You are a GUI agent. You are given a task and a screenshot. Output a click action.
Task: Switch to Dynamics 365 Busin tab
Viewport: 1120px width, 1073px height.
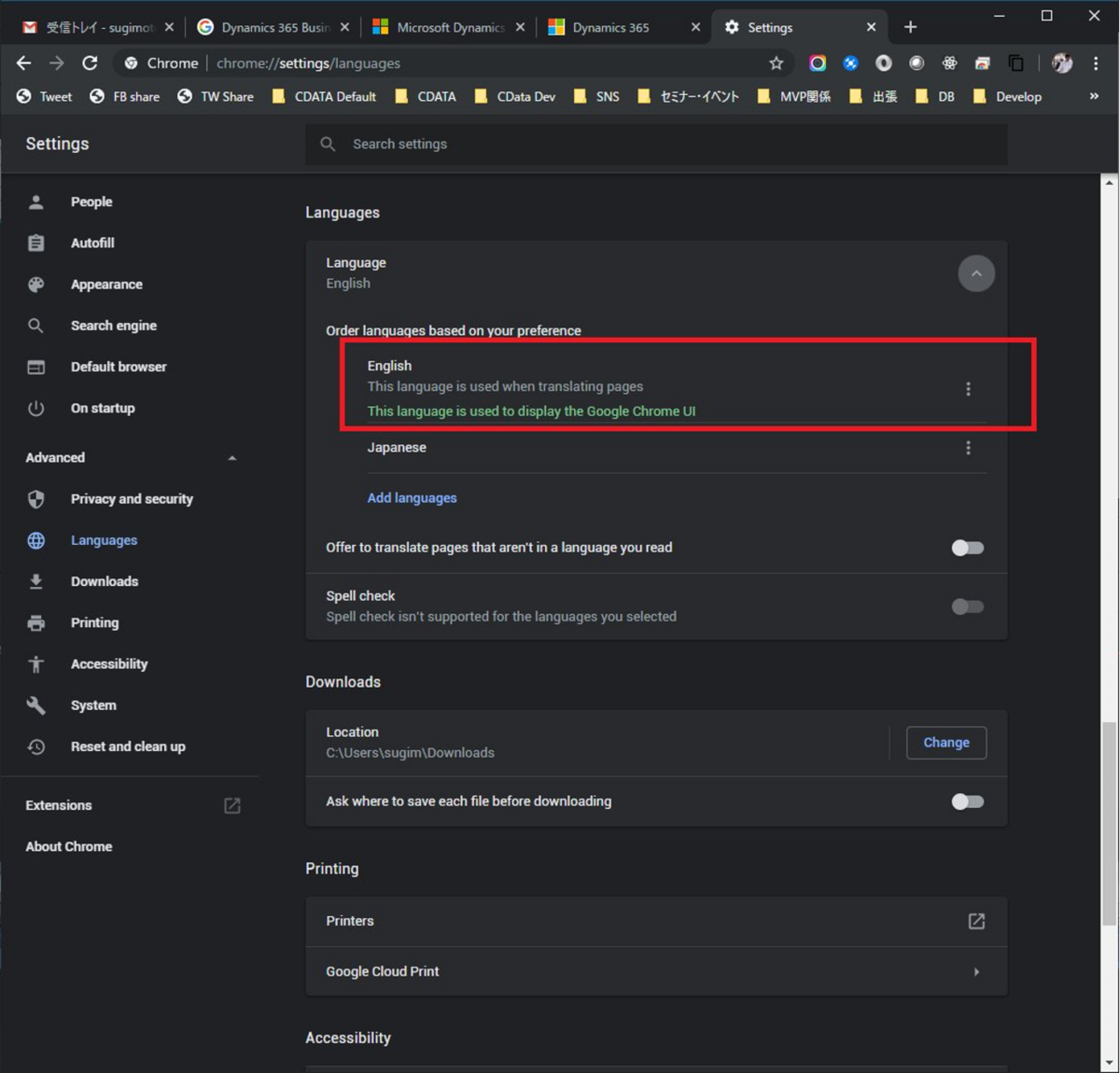click(273, 27)
